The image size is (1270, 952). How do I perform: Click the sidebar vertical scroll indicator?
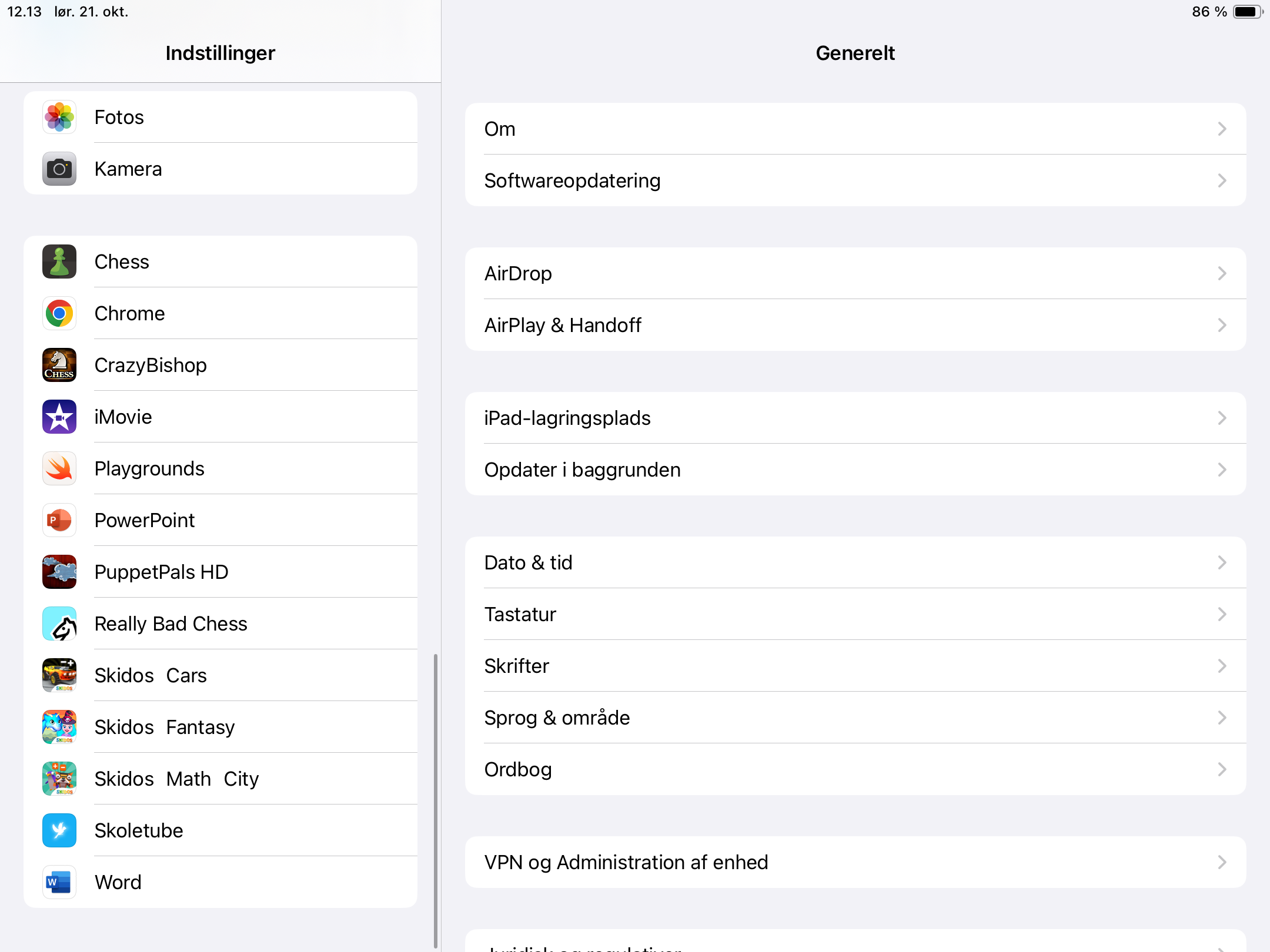[x=436, y=800]
